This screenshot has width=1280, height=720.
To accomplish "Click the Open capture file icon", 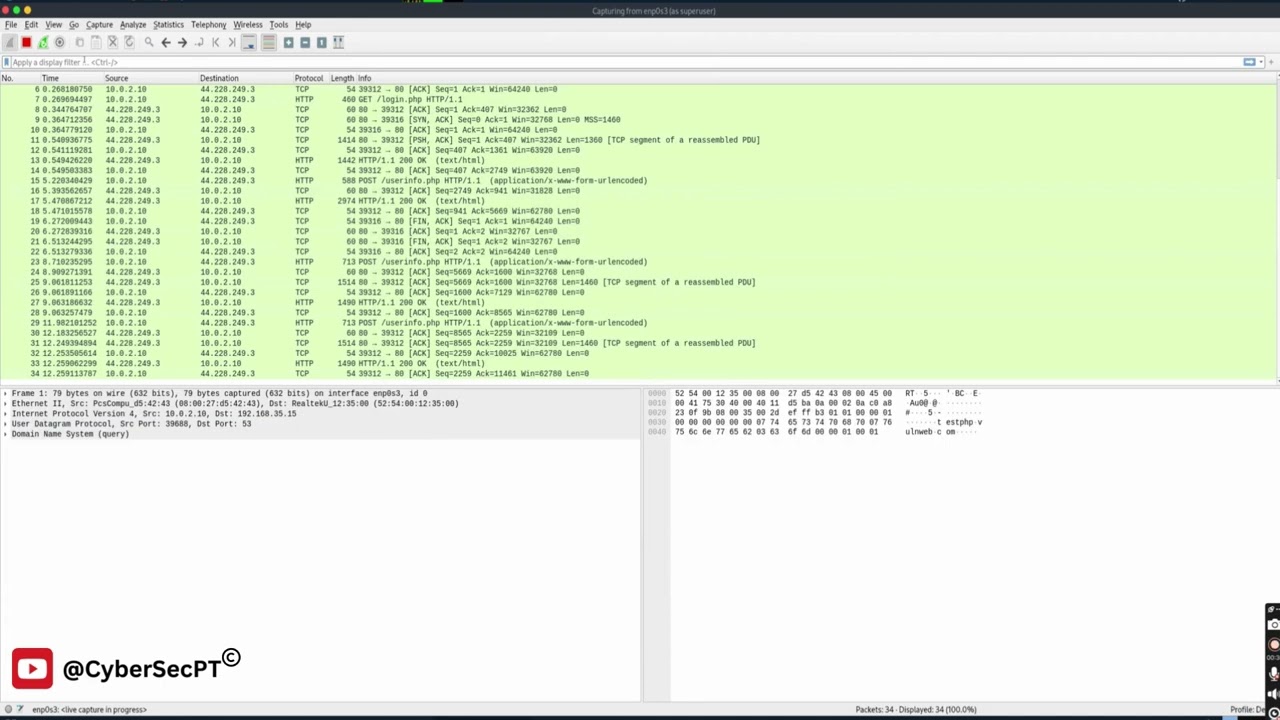I will tap(80, 42).
